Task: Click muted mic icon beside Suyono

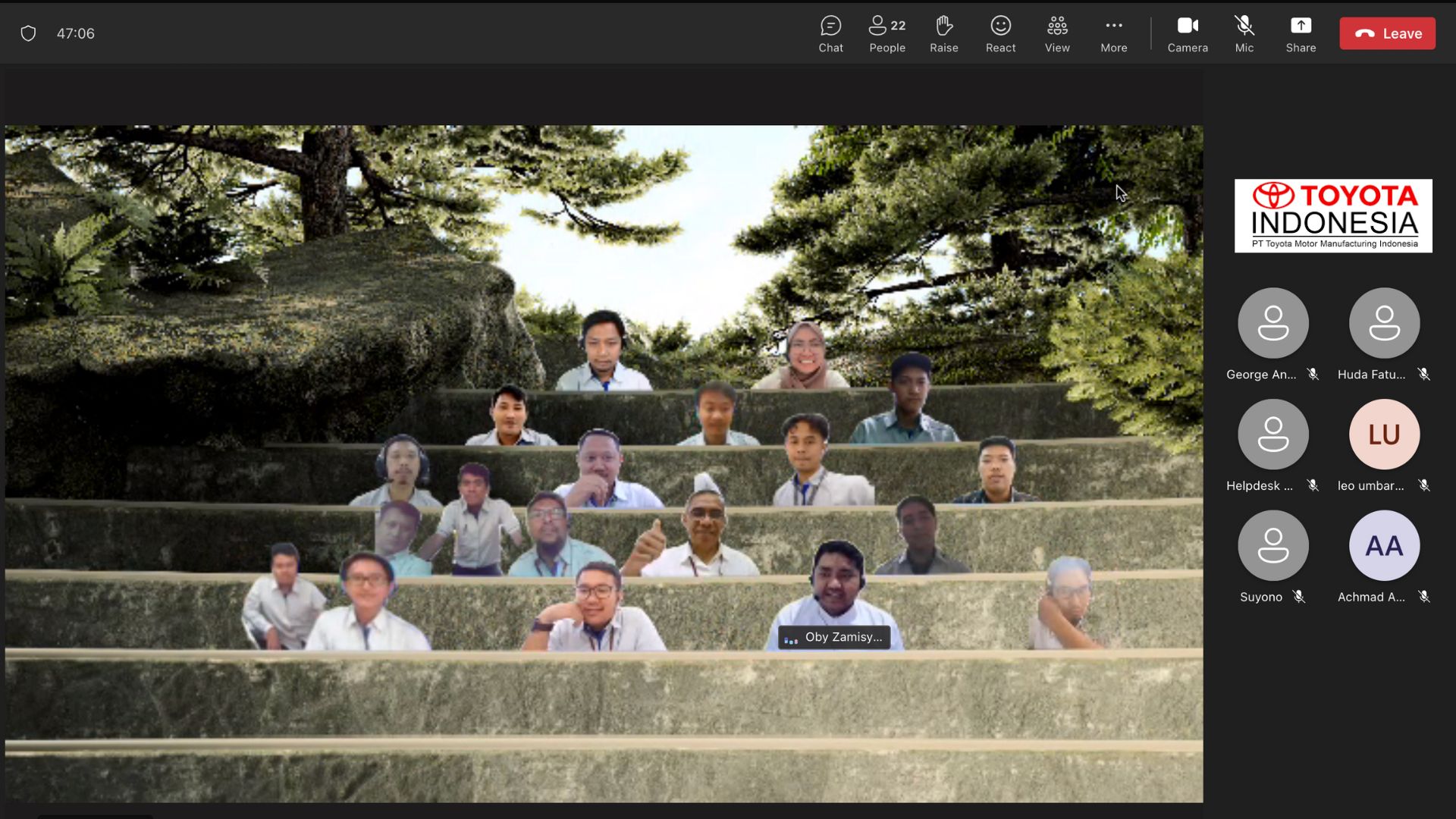Action: (1298, 598)
